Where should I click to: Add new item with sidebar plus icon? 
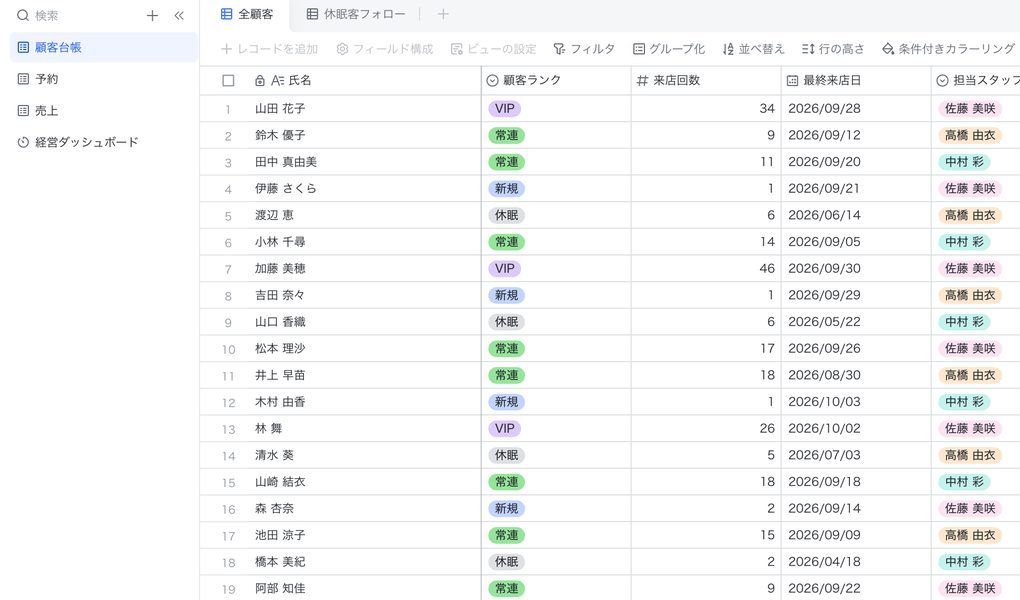[152, 16]
